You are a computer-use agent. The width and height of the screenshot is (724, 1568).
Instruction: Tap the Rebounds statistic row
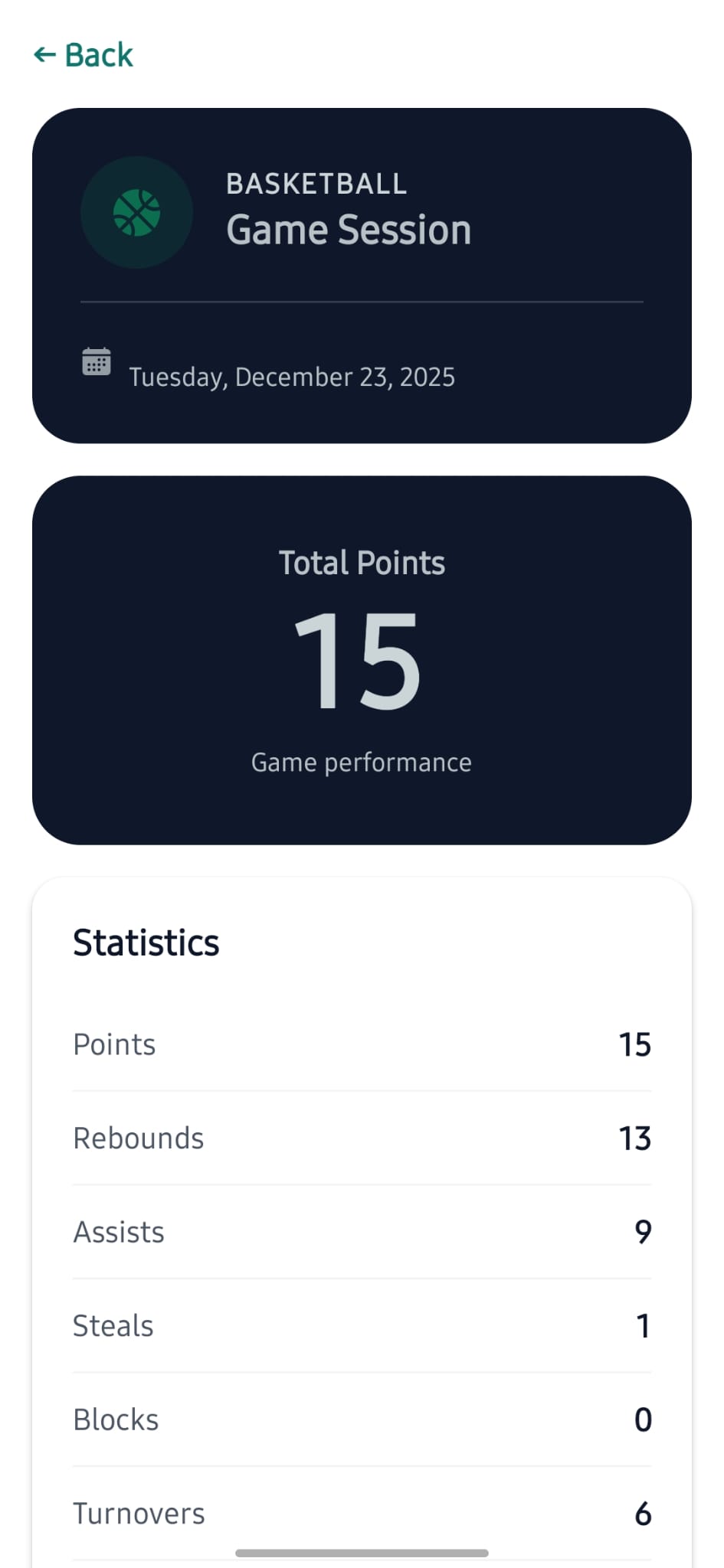point(362,1138)
